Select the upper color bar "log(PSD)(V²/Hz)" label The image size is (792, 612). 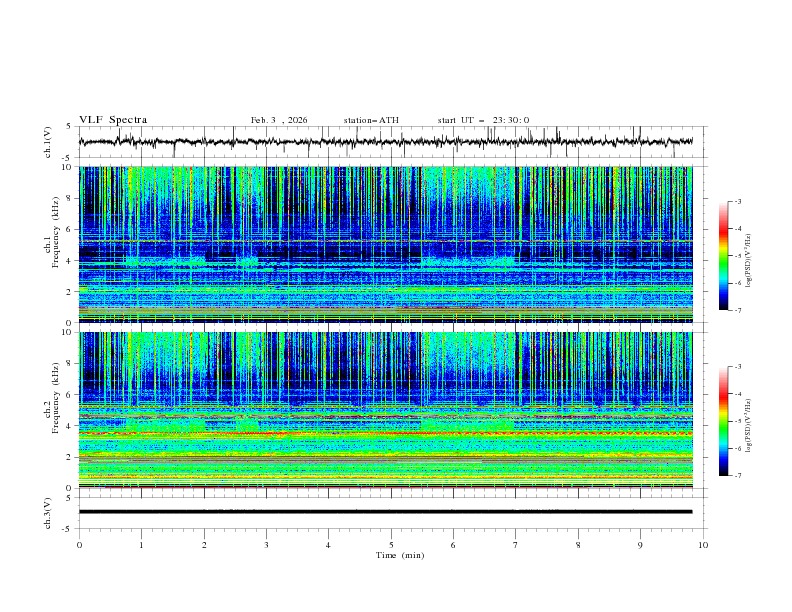749,261
